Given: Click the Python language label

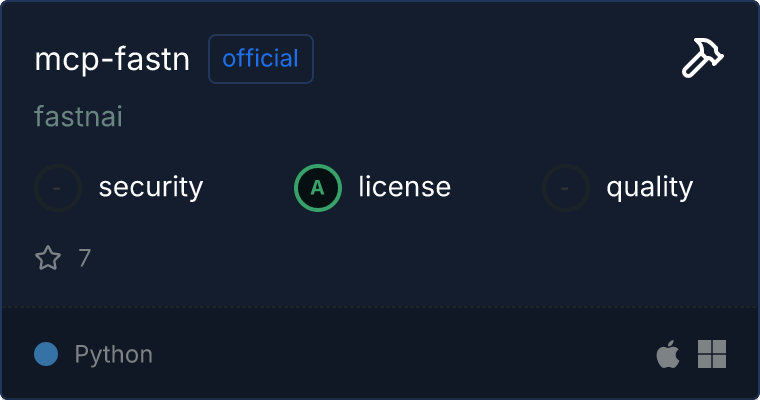Looking at the screenshot, I should 113,354.
